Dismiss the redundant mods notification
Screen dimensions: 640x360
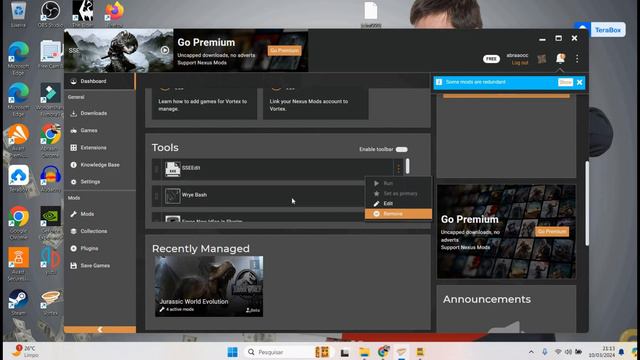(579, 82)
